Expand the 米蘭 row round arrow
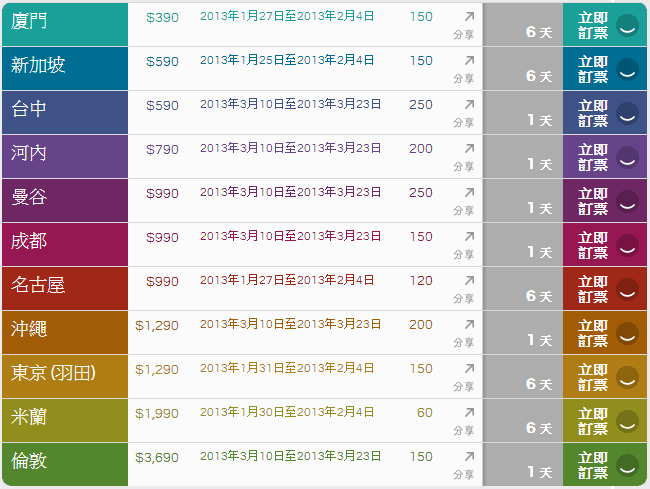The height and width of the screenshot is (489, 650). click(x=627, y=421)
